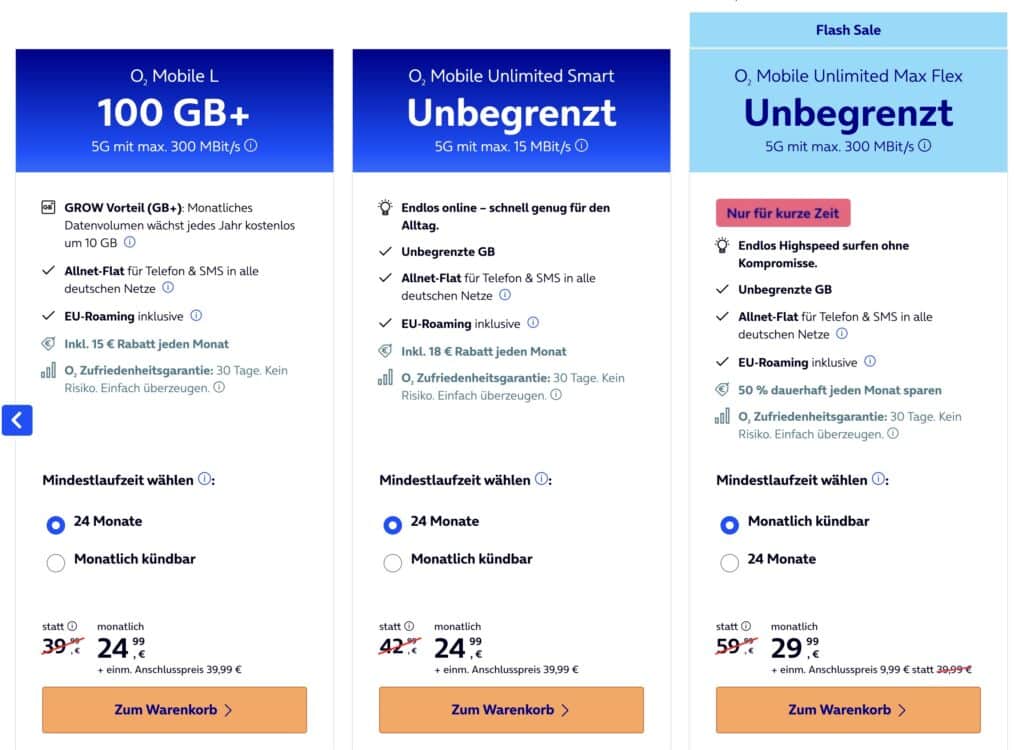This screenshot has width=1024, height=750.
Task: Choose 24 Monate for Unlimited Max Flex
Action: click(730, 562)
